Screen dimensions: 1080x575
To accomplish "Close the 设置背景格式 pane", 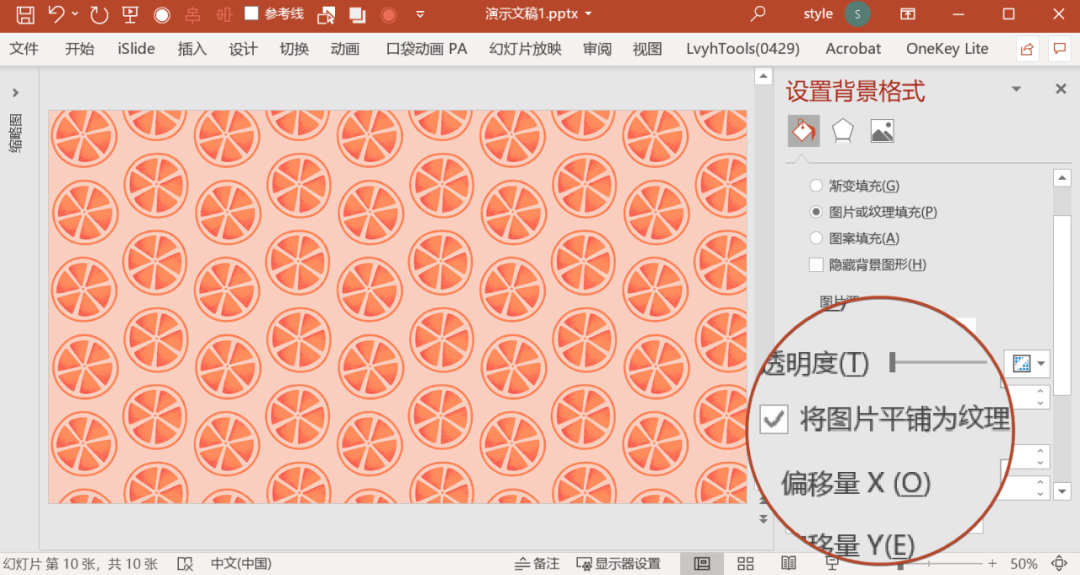I will (x=1061, y=89).
